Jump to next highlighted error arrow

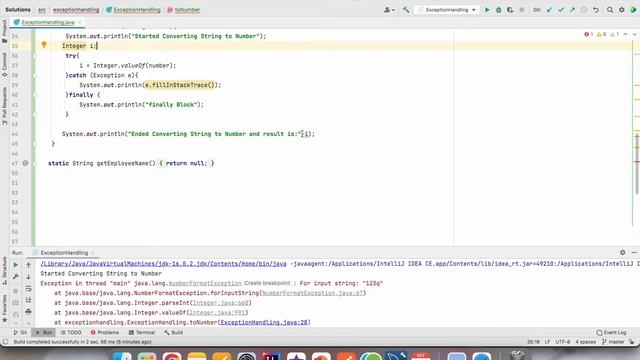[634, 35]
